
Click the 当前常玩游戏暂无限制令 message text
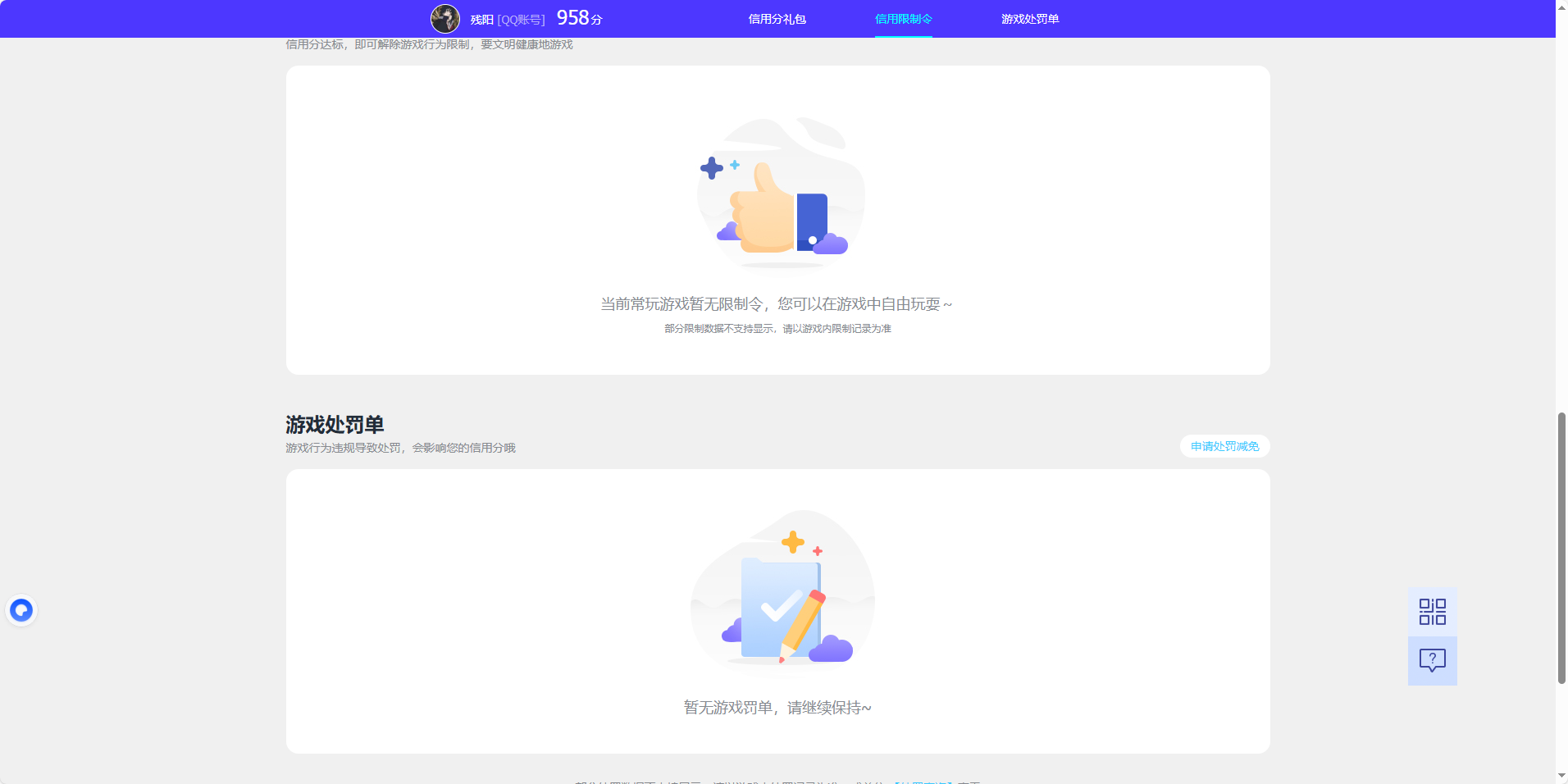(x=776, y=304)
